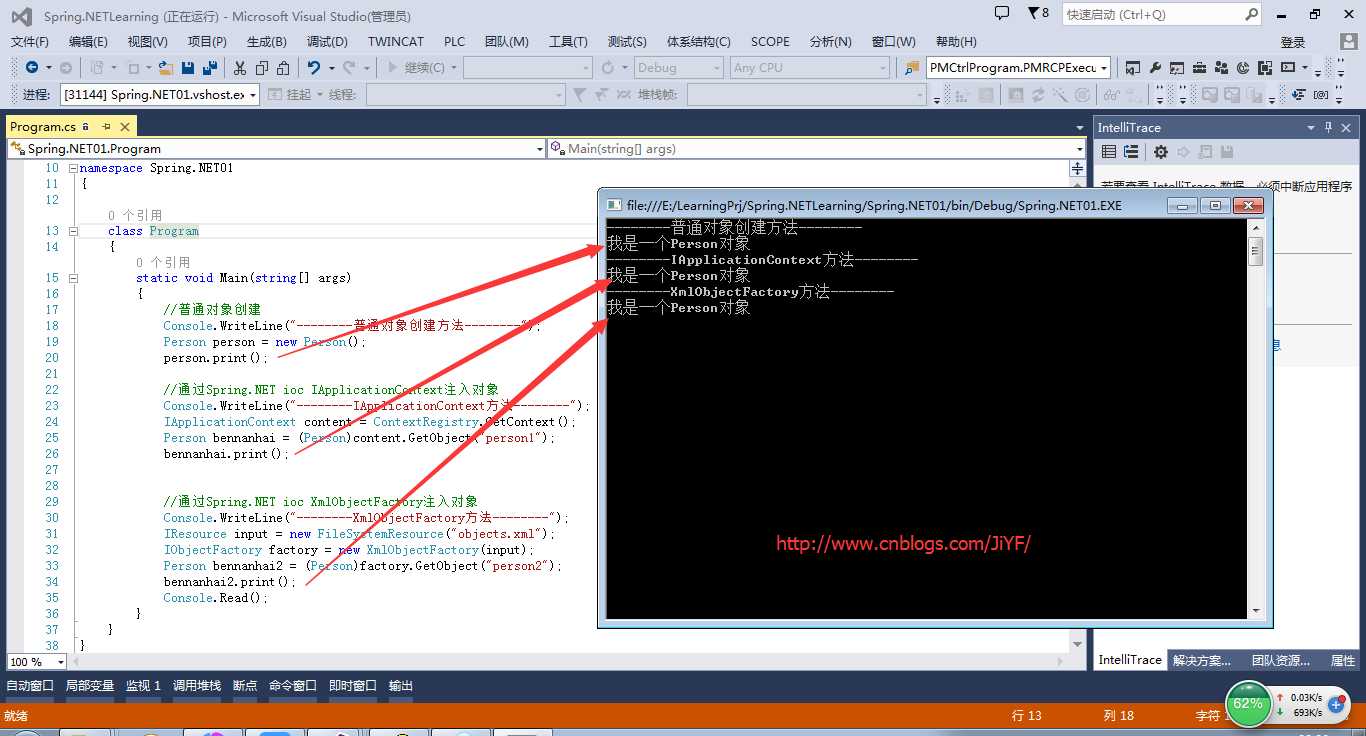
Task: Click the Save All multi-disk icon
Action: tap(210, 68)
